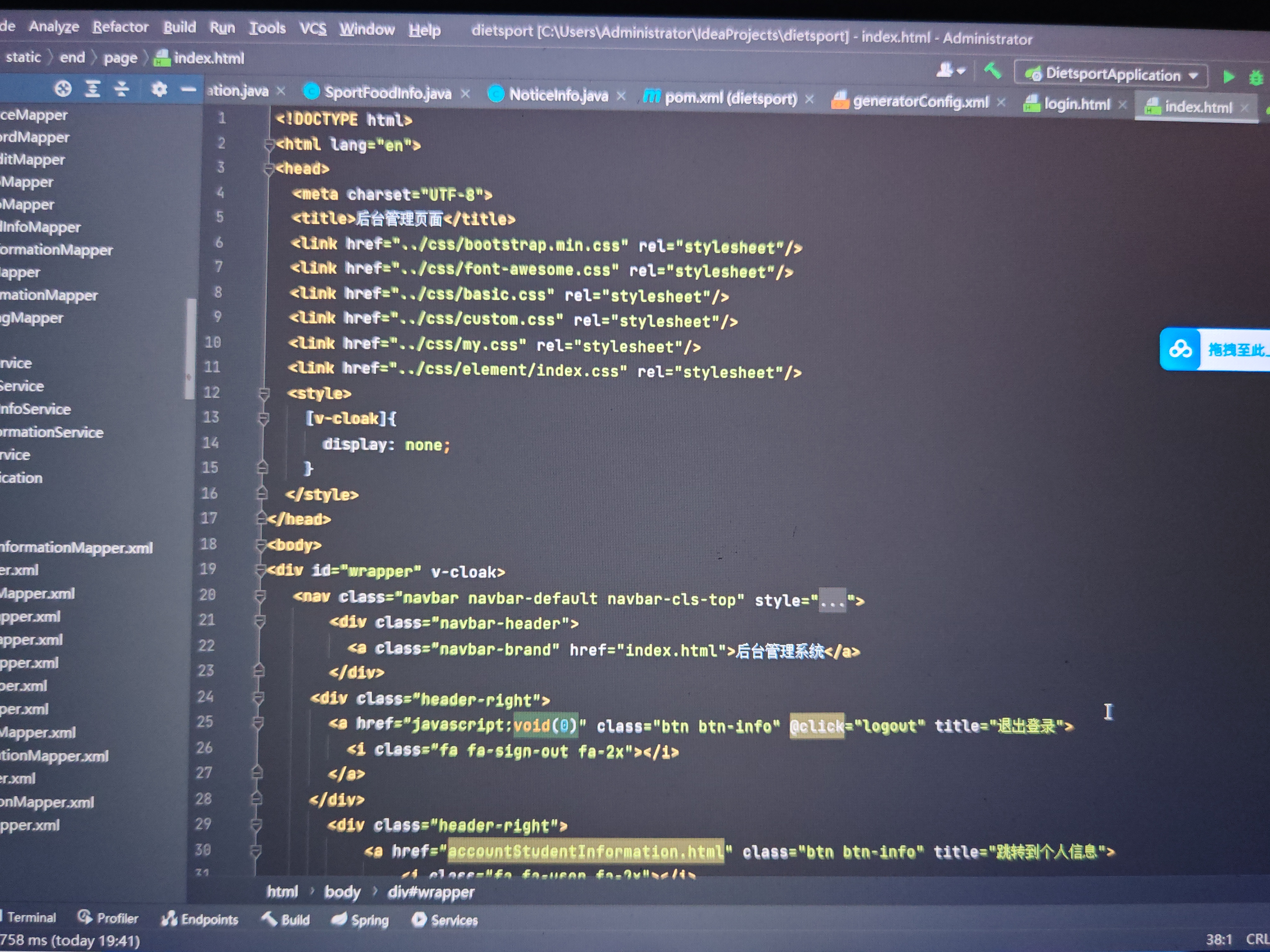Click the Debug bug icon
The image size is (1270, 952).
point(1256,78)
